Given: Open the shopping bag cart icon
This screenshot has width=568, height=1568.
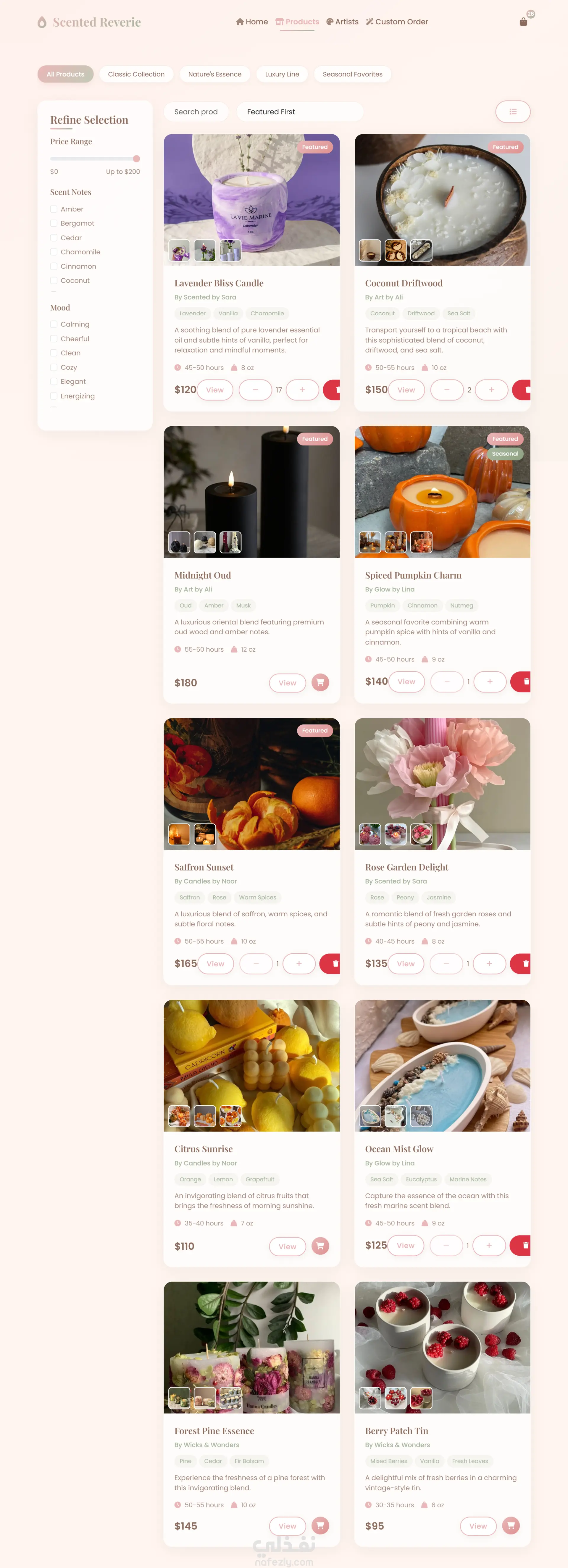Looking at the screenshot, I should [523, 22].
